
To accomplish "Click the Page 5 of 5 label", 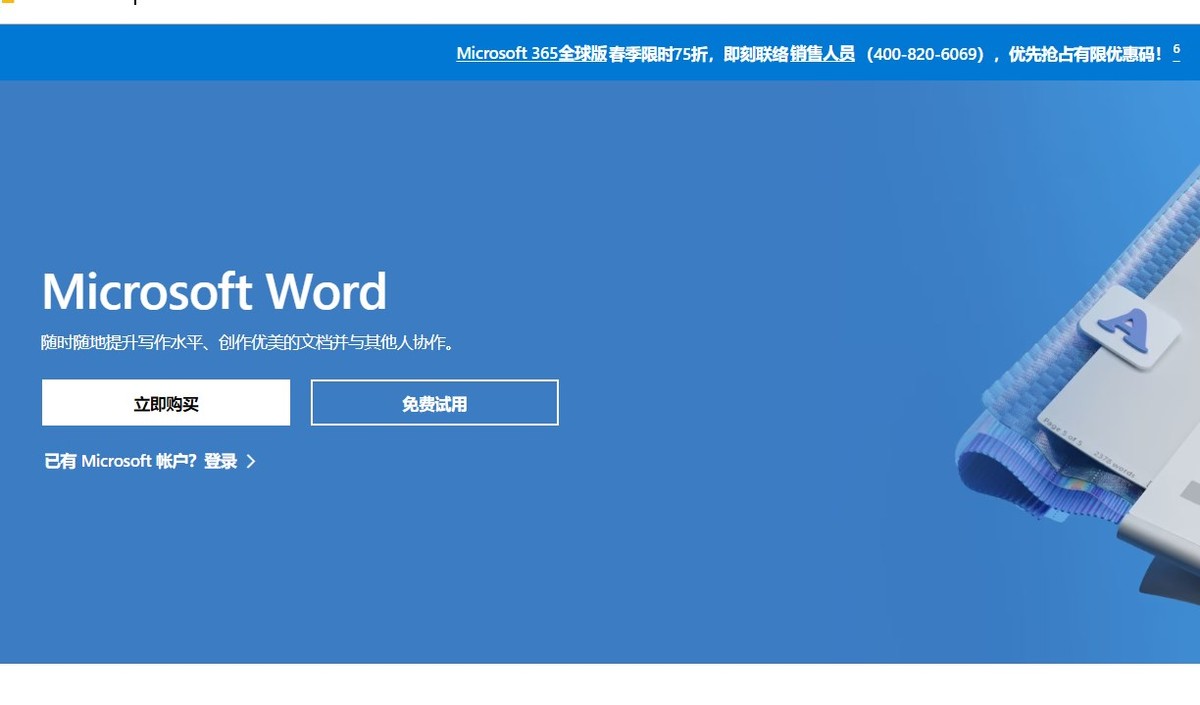I will [1062, 430].
